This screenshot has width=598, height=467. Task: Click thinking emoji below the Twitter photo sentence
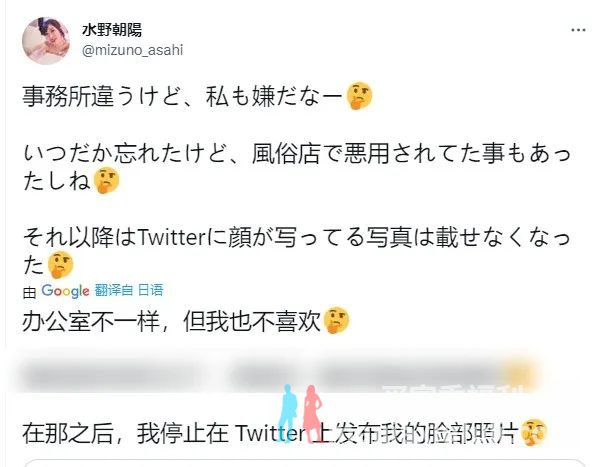point(60,265)
